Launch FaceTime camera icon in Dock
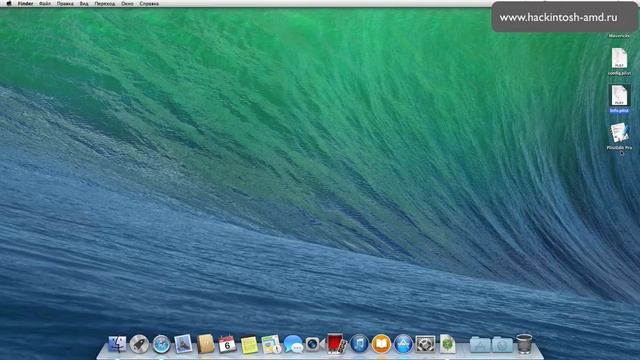The height and width of the screenshot is (360, 640). (x=315, y=344)
